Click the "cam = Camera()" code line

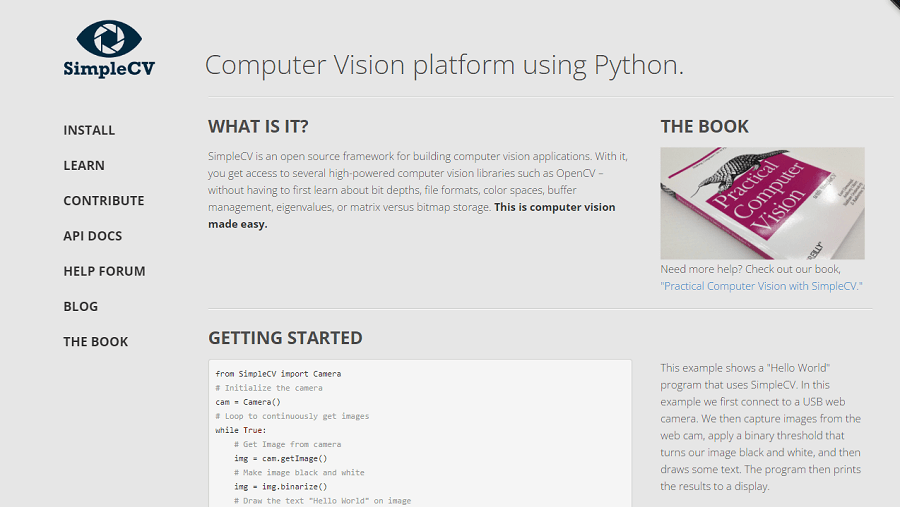[248, 402]
